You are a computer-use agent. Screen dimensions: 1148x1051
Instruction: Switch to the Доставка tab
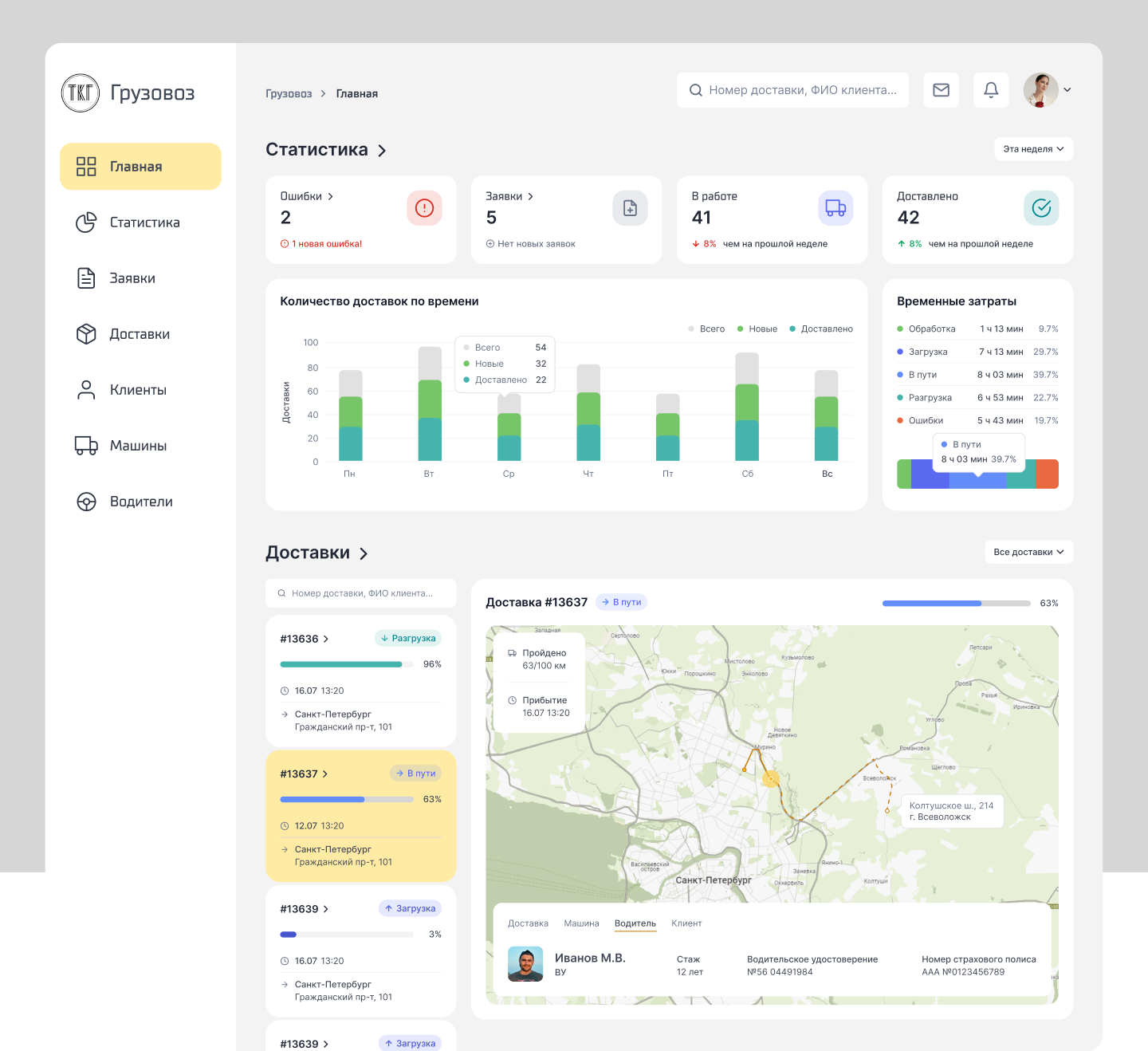tap(528, 923)
